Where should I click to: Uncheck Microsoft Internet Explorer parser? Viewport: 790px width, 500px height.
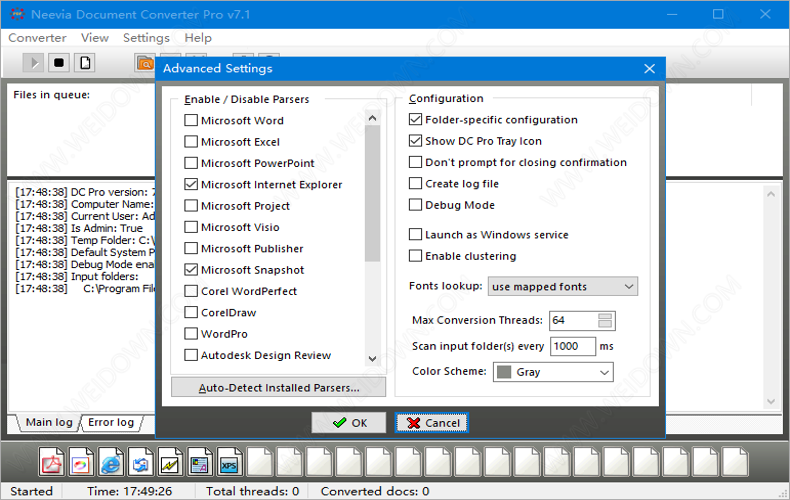coord(191,184)
